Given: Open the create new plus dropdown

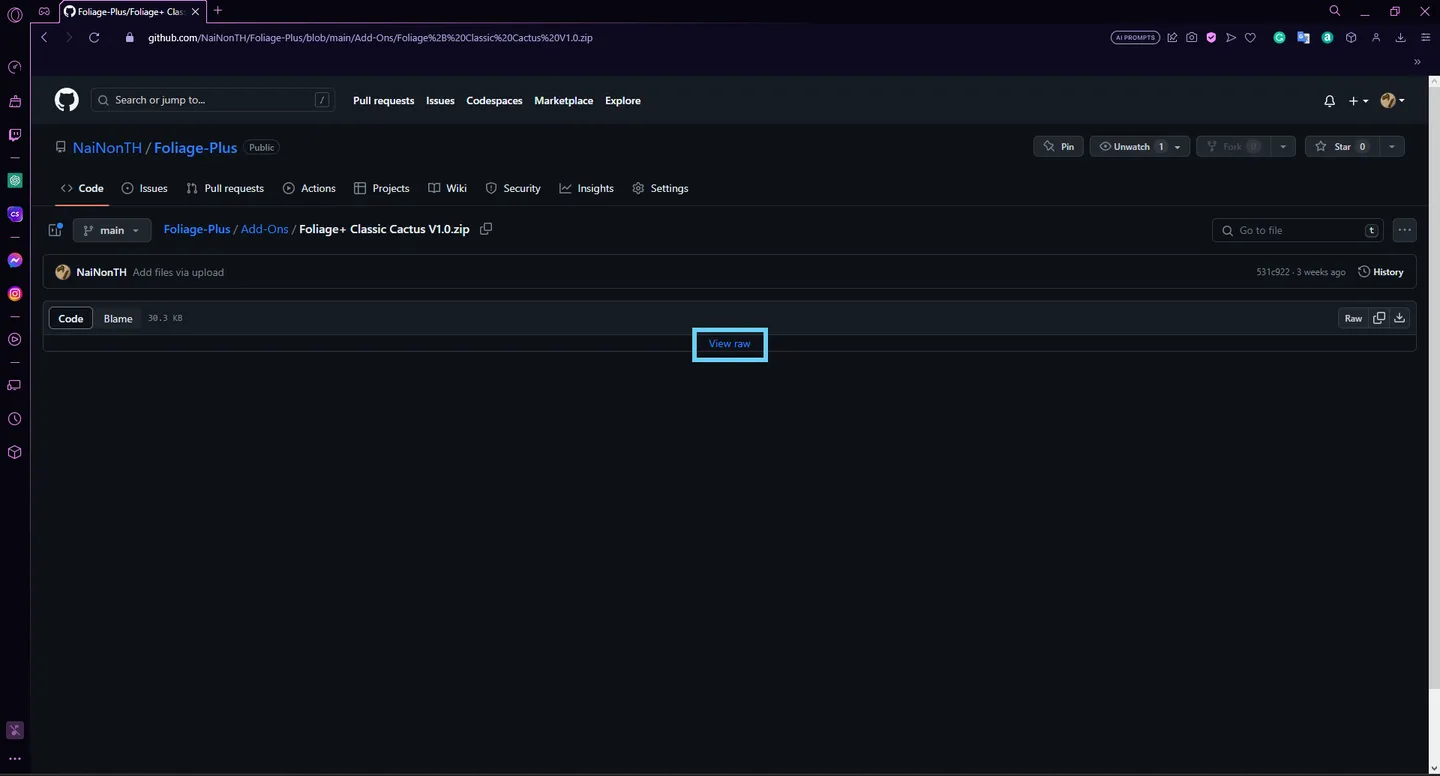Looking at the screenshot, I should pyautogui.click(x=1358, y=101).
